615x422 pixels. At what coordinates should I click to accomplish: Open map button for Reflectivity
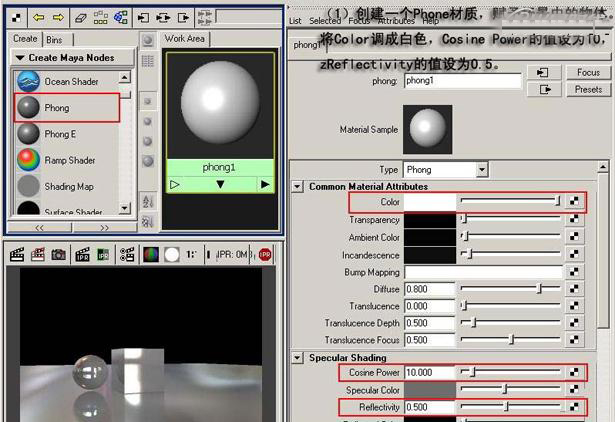coord(574,407)
